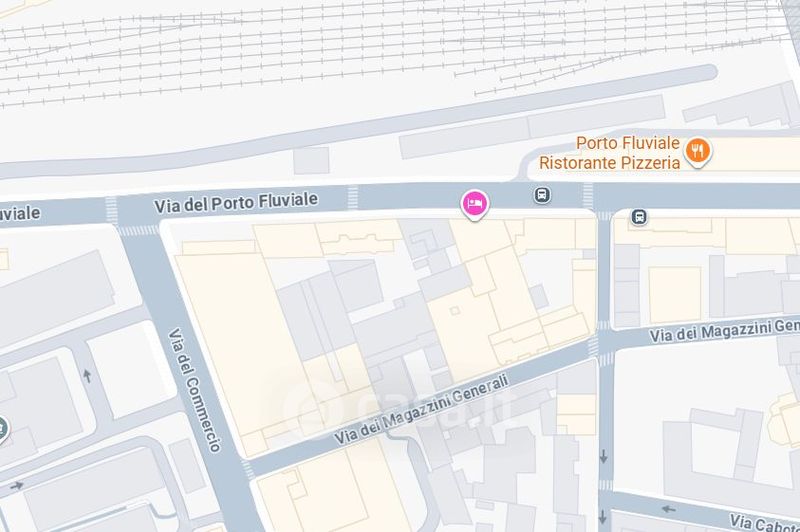Click the right-pointing one-way arrow at bottom left

tap(17, 486)
